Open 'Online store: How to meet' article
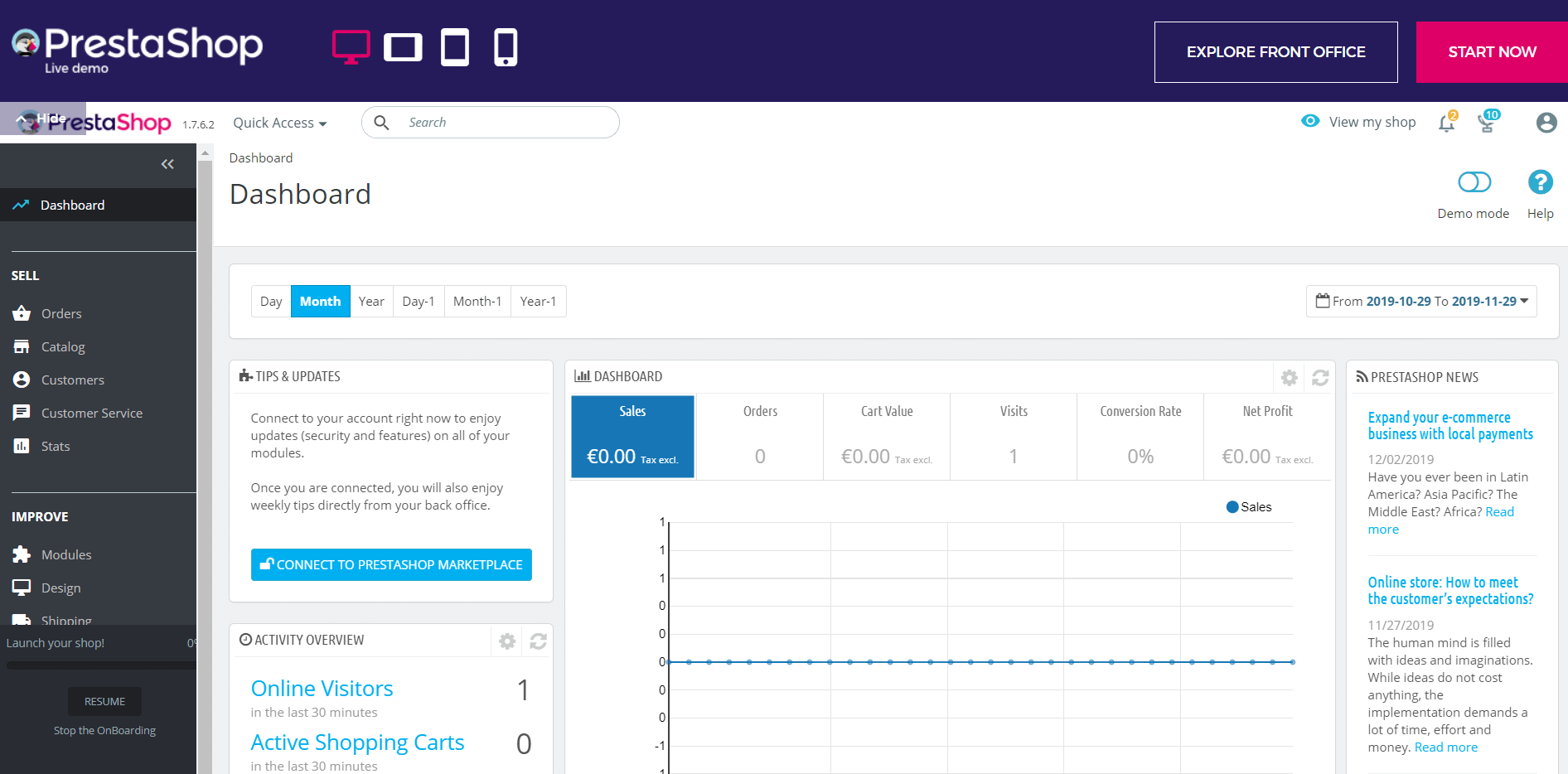 [x=1450, y=591]
